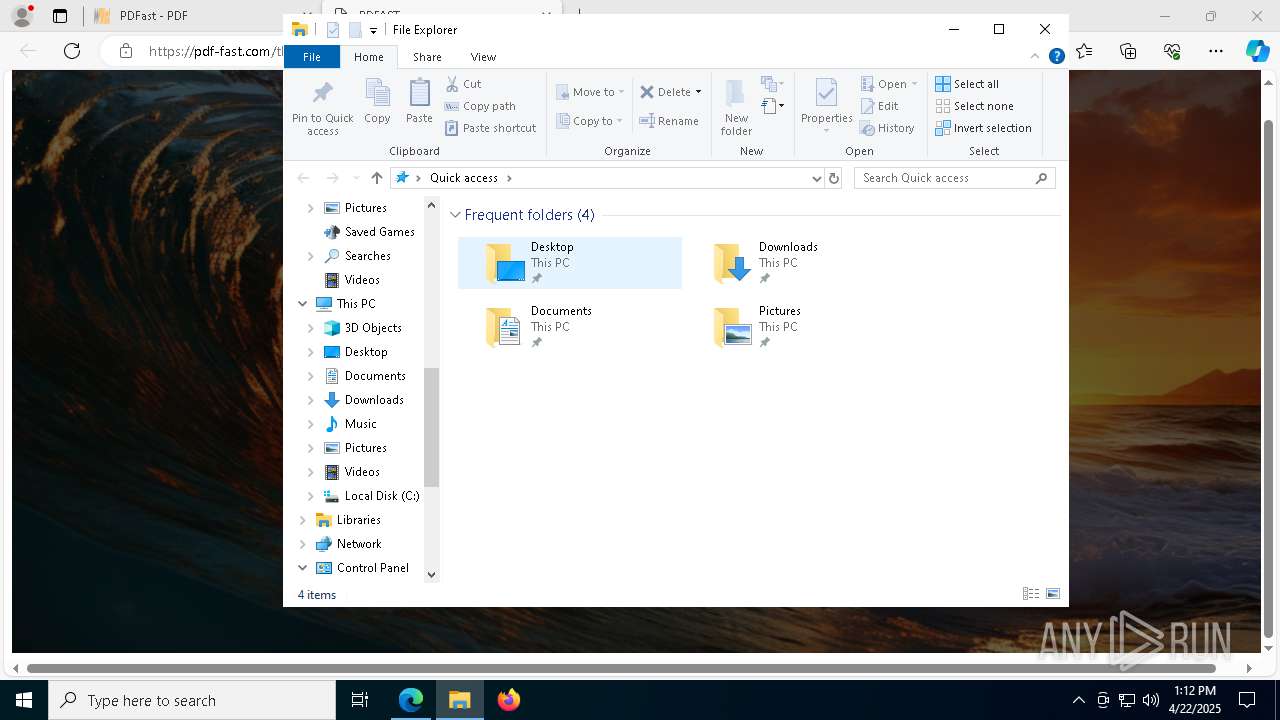Switch to the Home tab
The image size is (1280, 720).
(x=368, y=57)
